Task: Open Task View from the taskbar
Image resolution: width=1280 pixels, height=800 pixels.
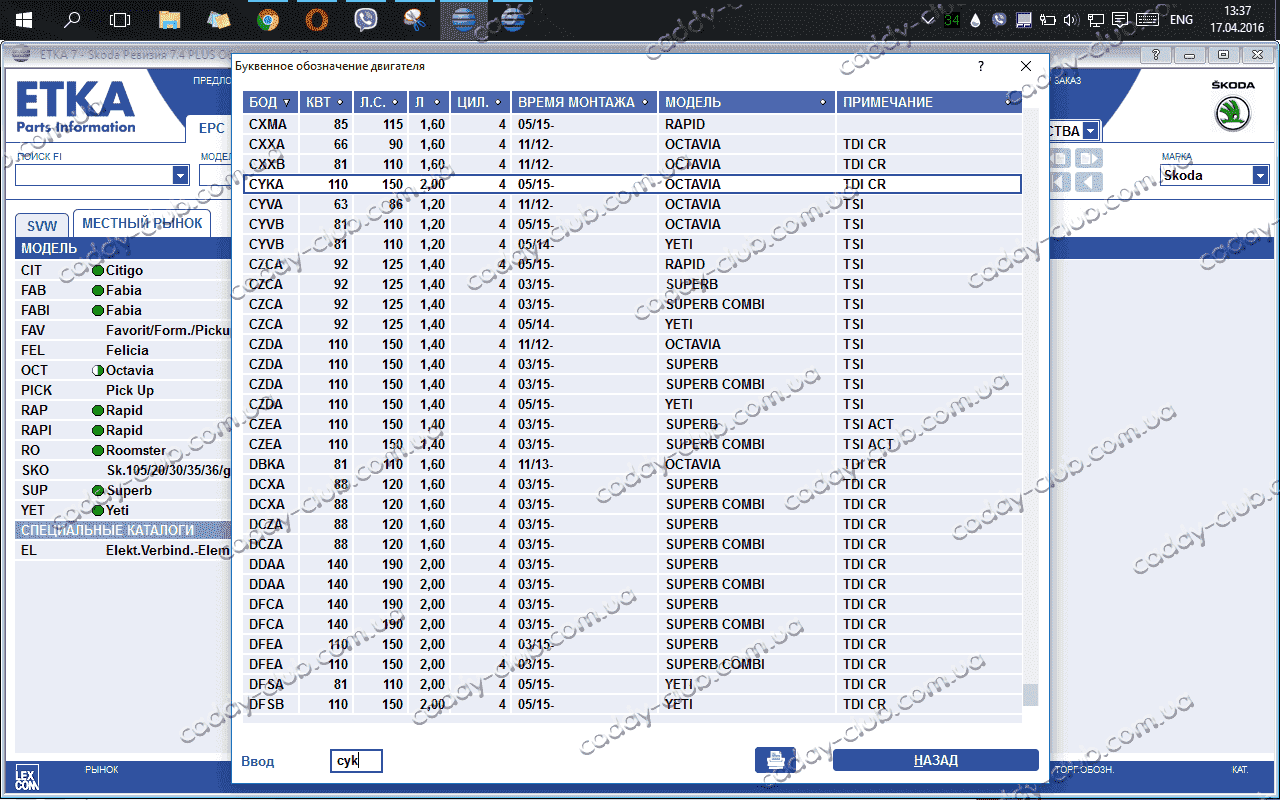Action: tap(120, 19)
